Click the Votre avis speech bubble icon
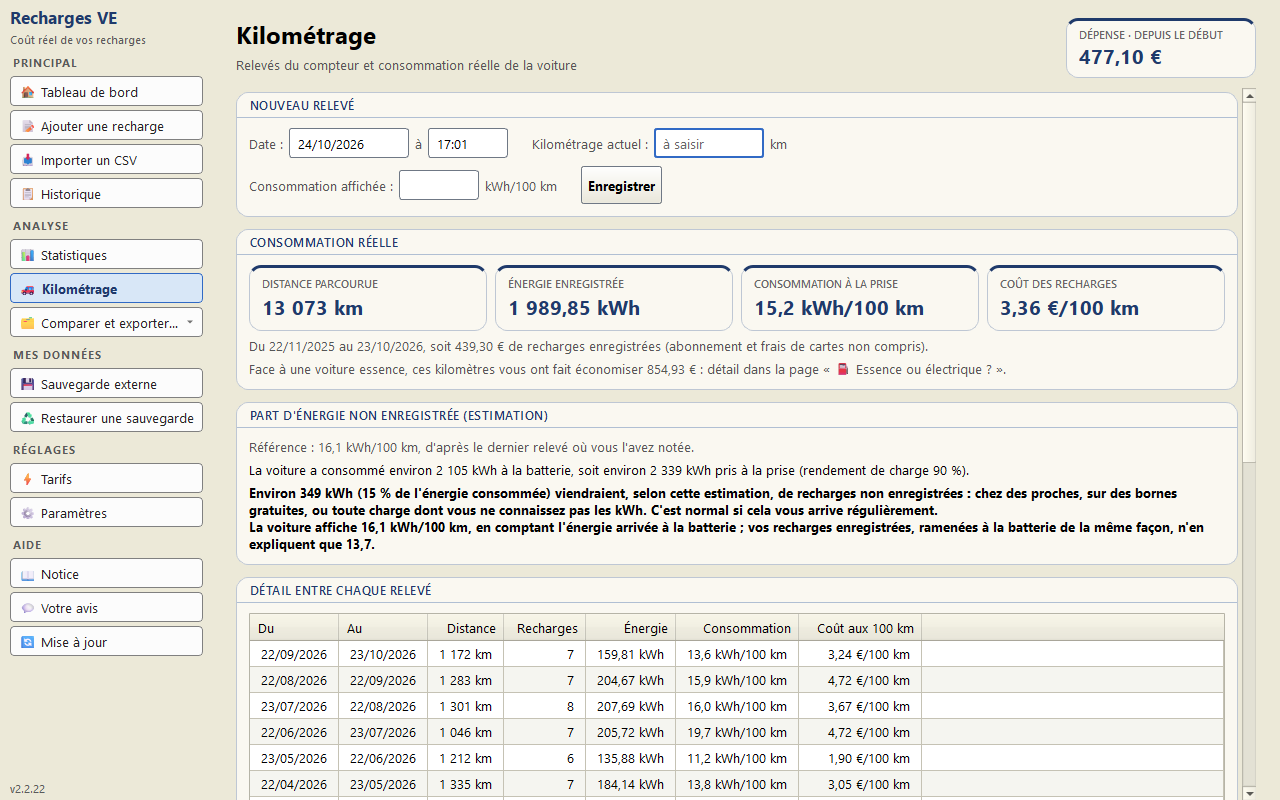1280x800 pixels. tap(28, 608)
